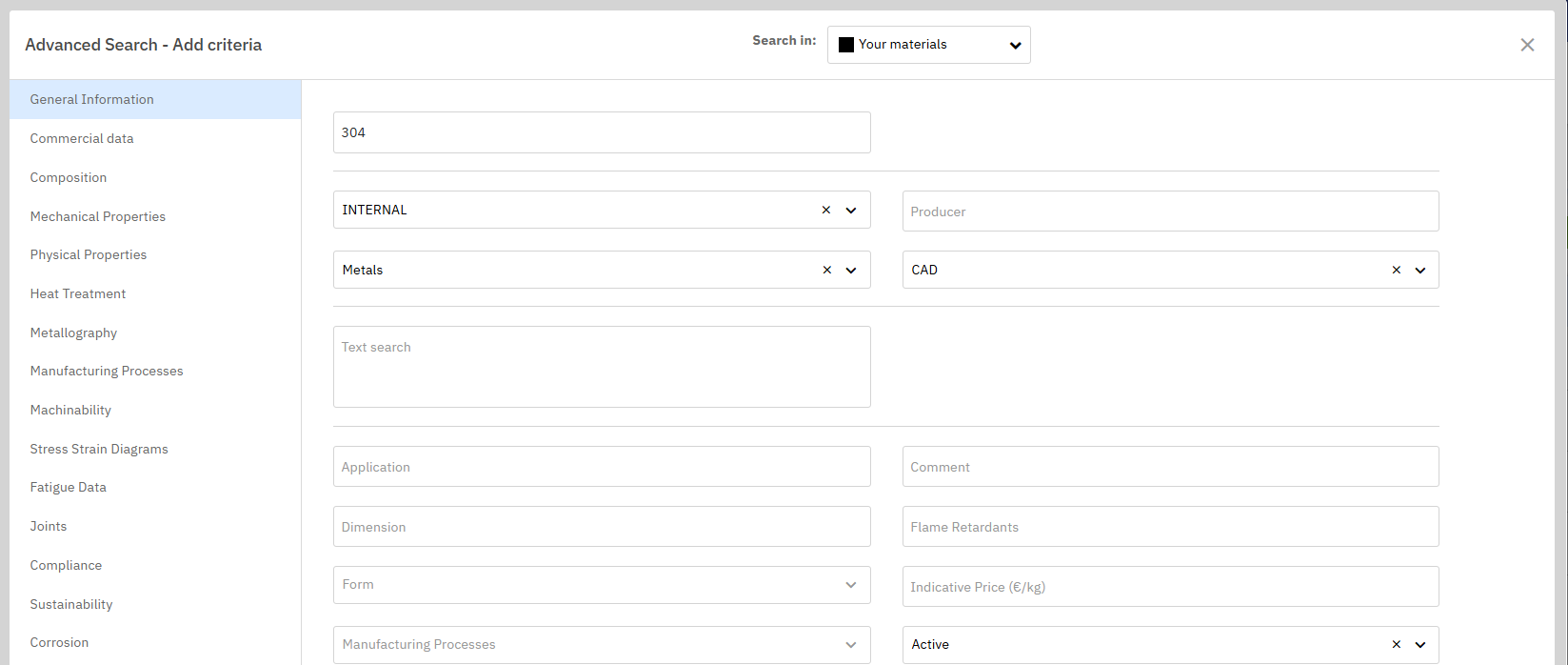Image resolution: width=1568 pixels, height=665 pixels.
Task: Expand the INTERNAL dropdown chevron
Action: point(851,211)
